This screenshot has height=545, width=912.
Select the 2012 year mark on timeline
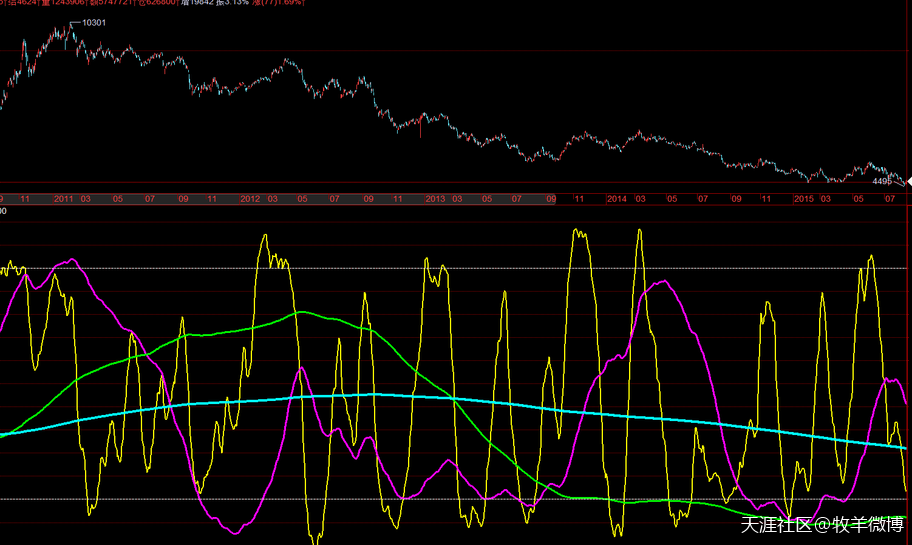(x=250, y=199)
